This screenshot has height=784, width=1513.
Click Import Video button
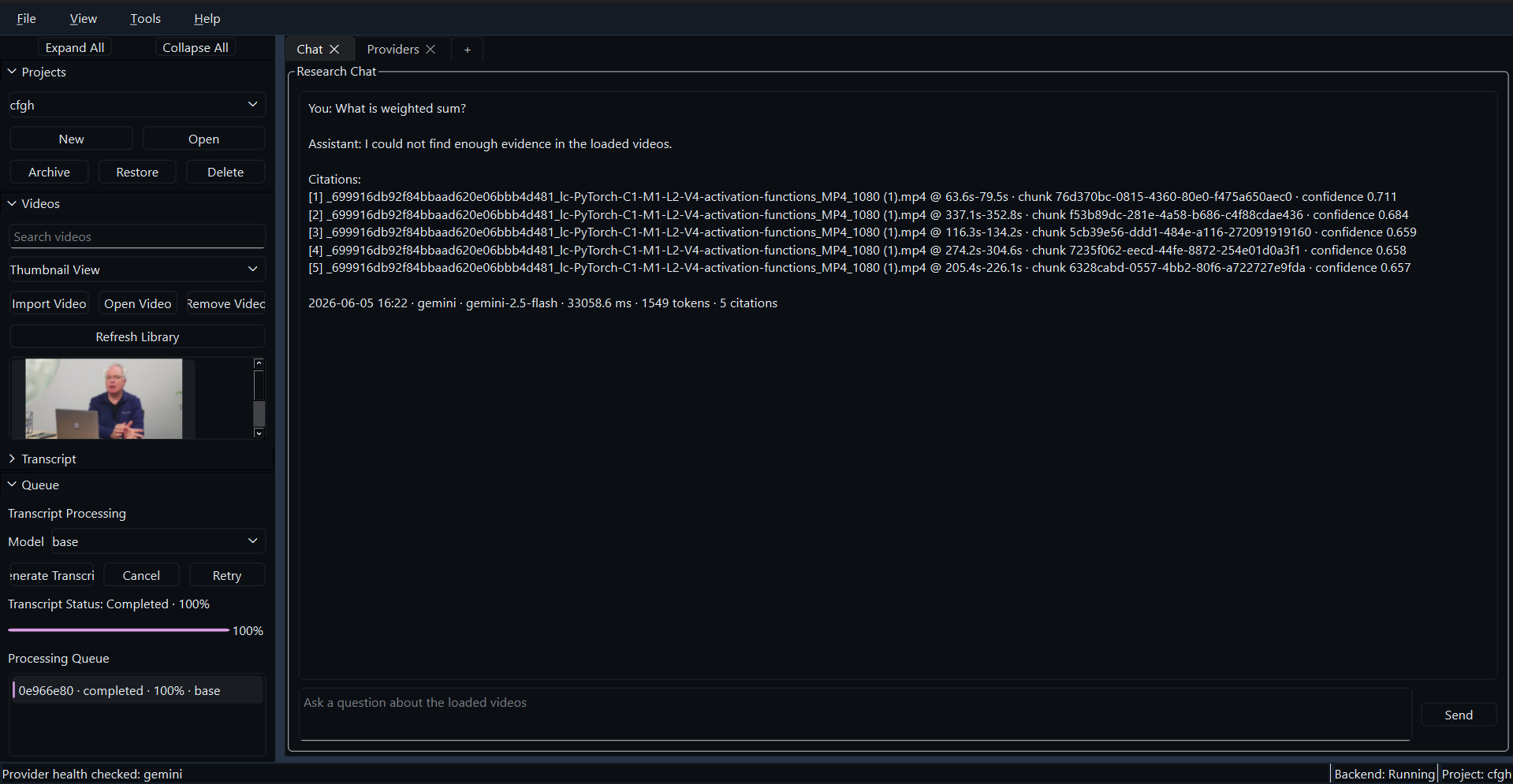49,303
